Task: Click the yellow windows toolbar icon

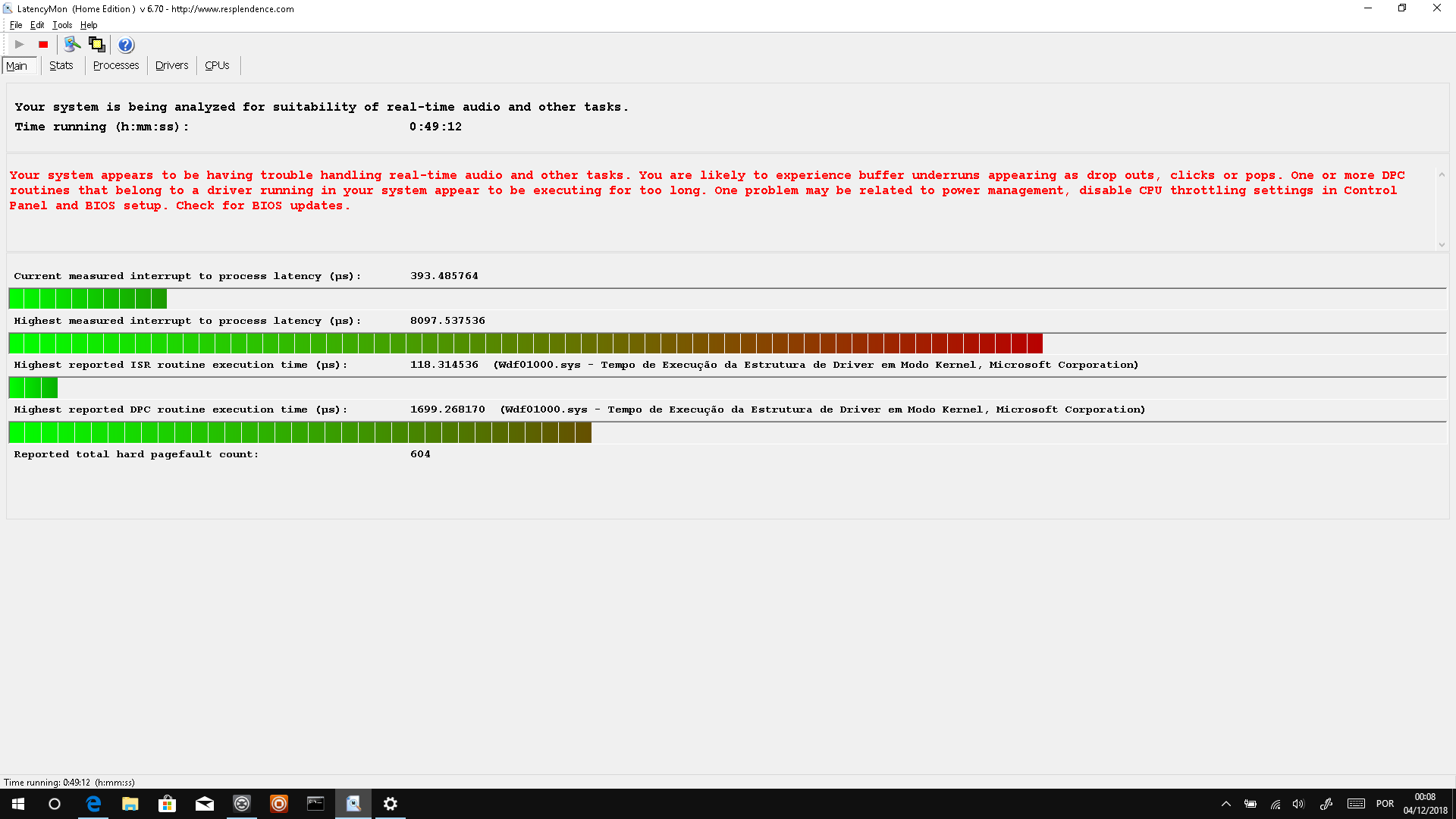Action: coord(97,45)
